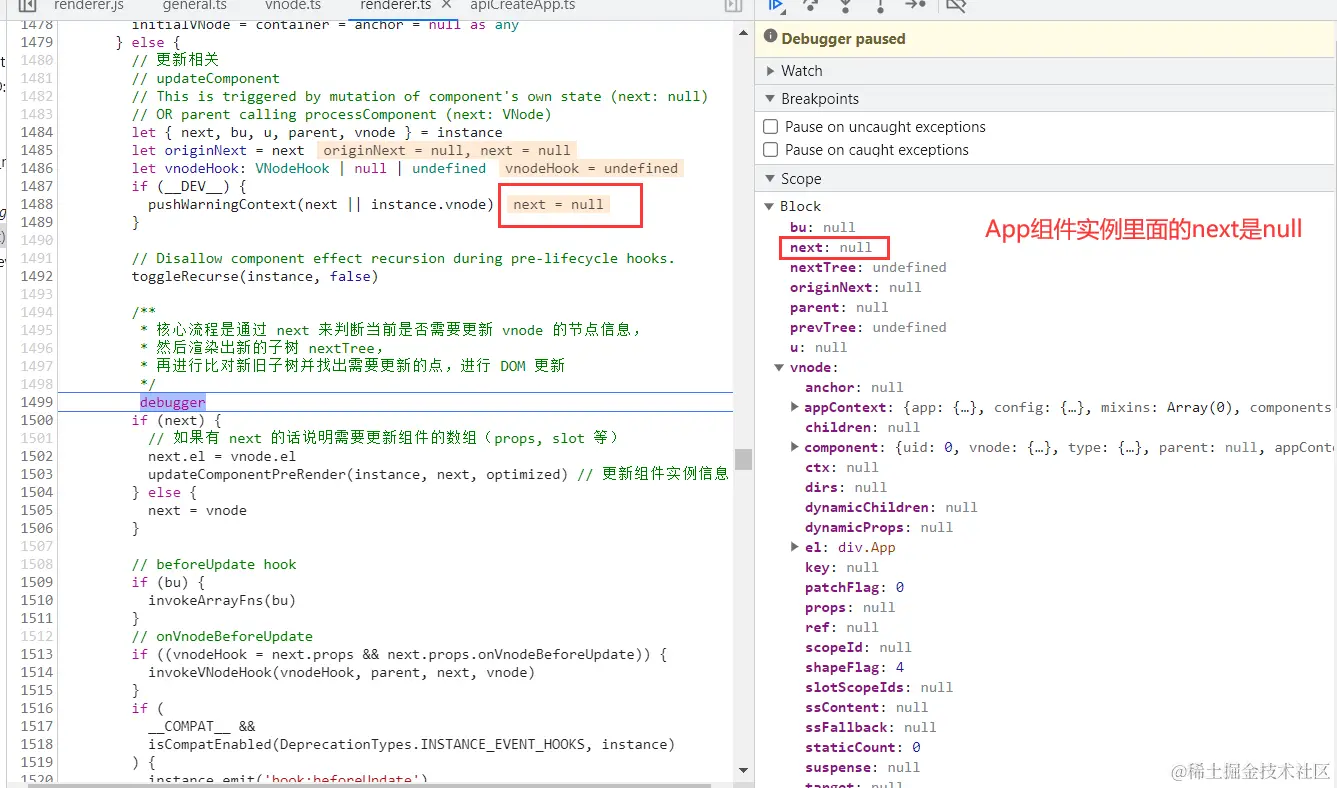
Task: Select the 'anchor: null' vnode property
Action: coord(854,387)
